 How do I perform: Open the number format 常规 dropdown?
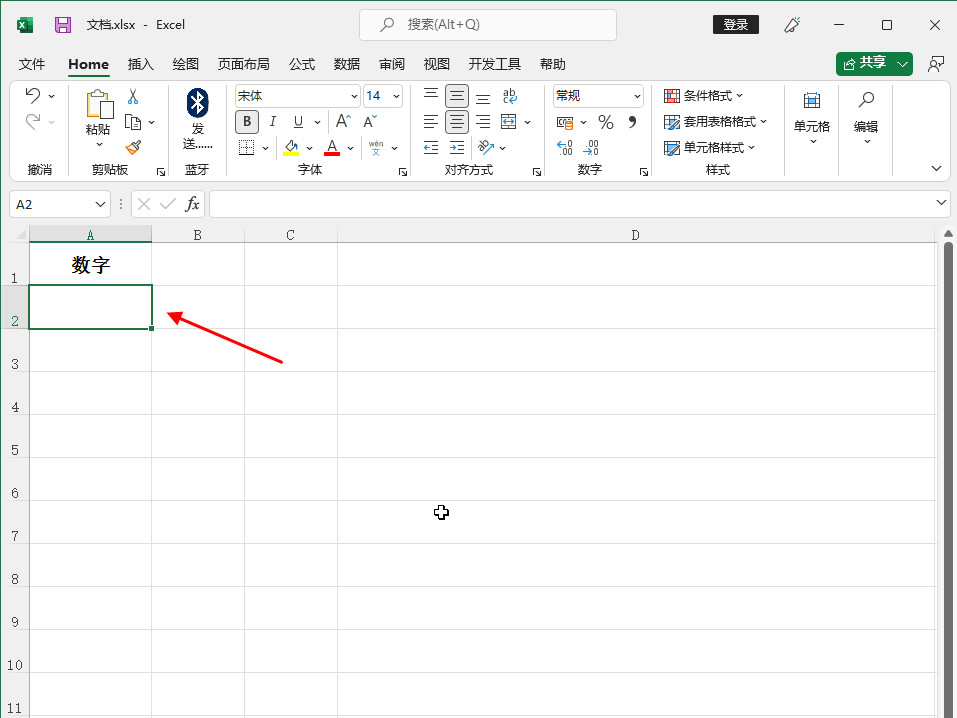637,96
